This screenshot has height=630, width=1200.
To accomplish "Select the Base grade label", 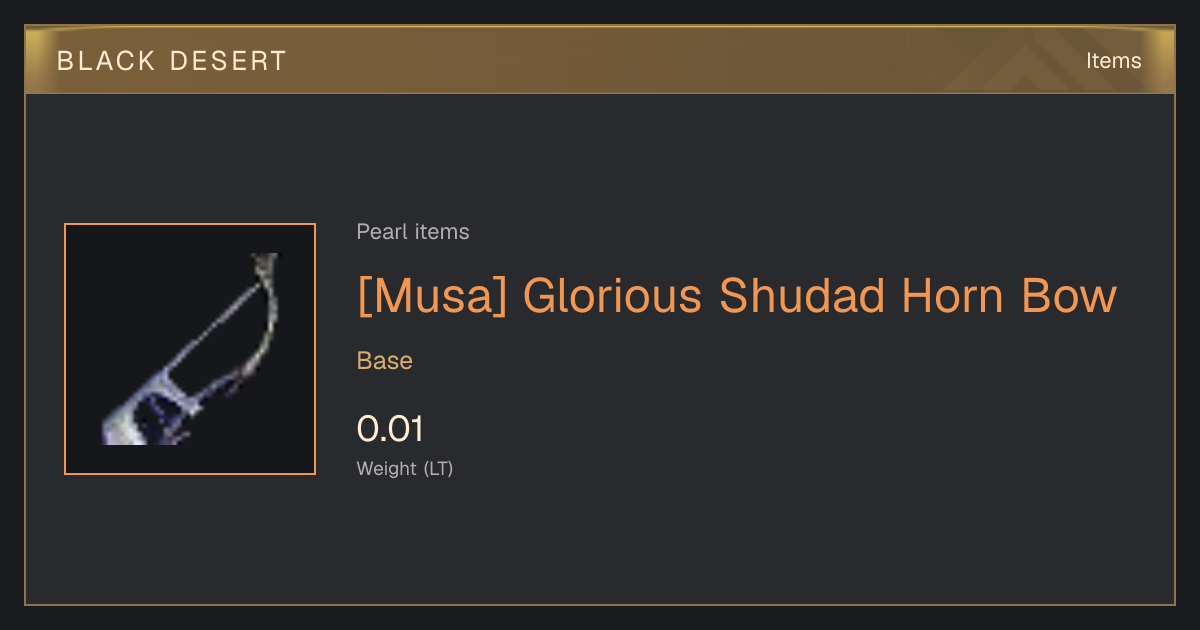I will pyautogui.click(x=385, y=361).
